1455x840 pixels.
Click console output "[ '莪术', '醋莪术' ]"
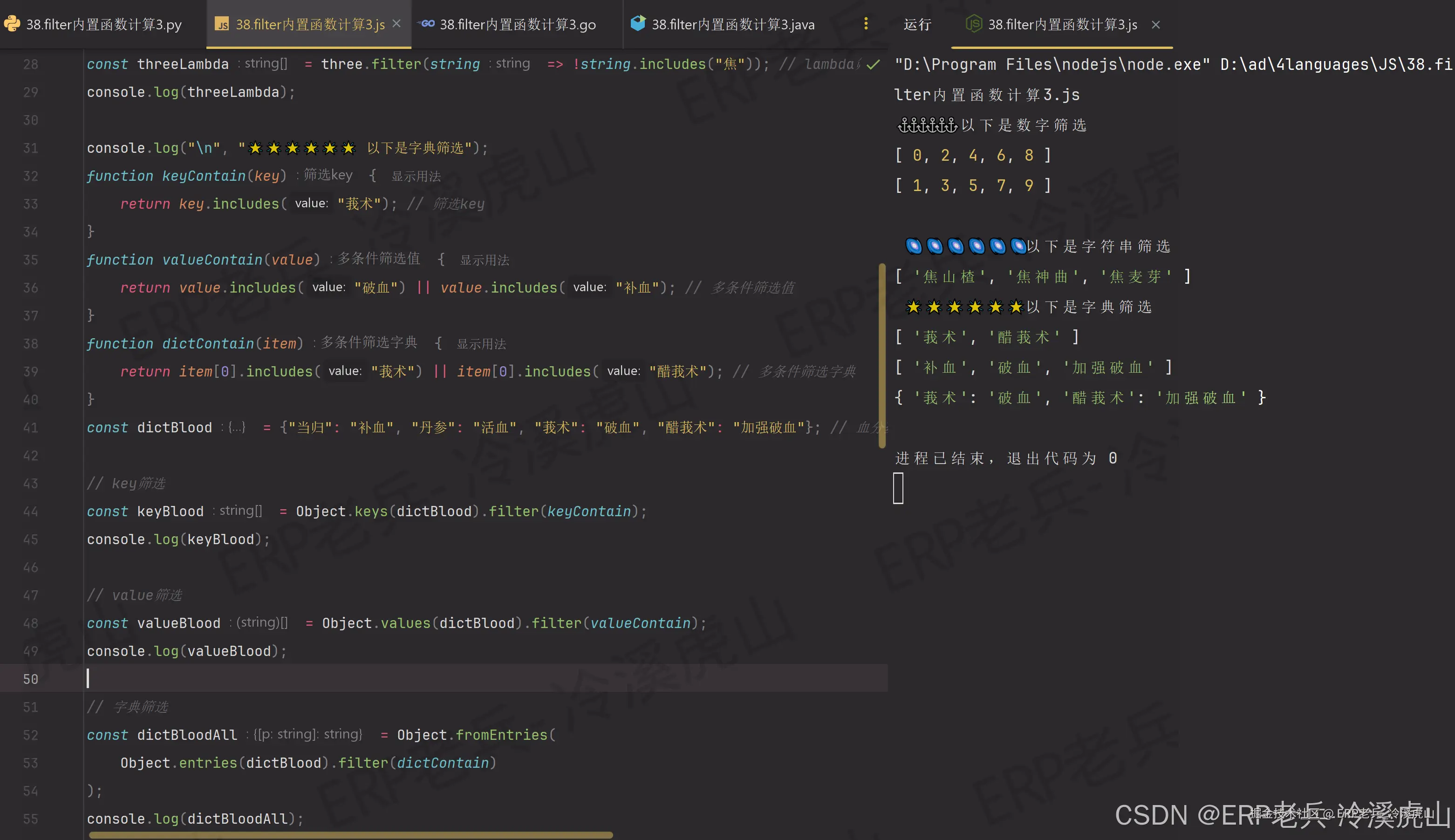coord(986,337)
